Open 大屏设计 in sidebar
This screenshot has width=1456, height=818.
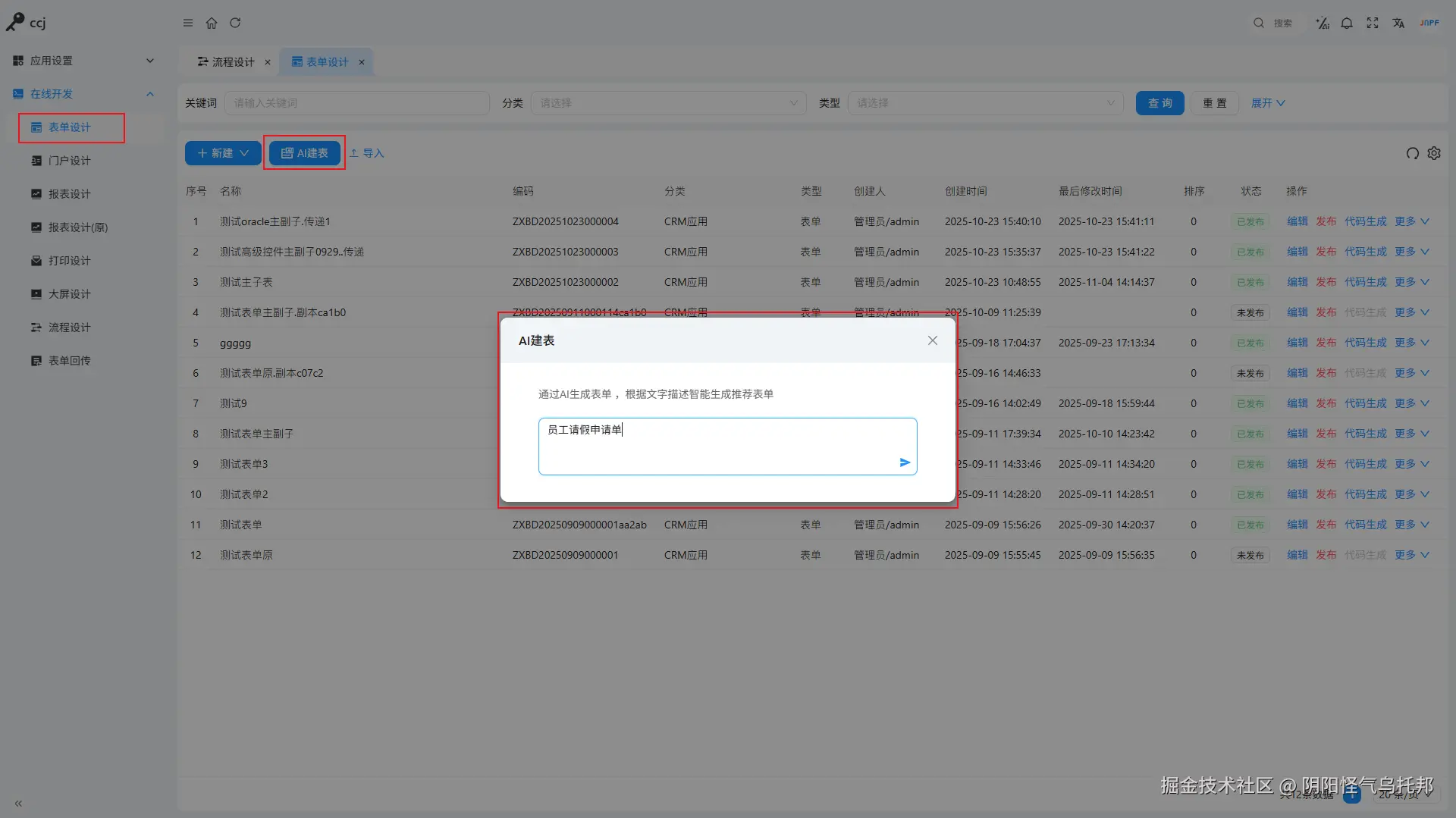pyautogui.click(x=70, y=294)
